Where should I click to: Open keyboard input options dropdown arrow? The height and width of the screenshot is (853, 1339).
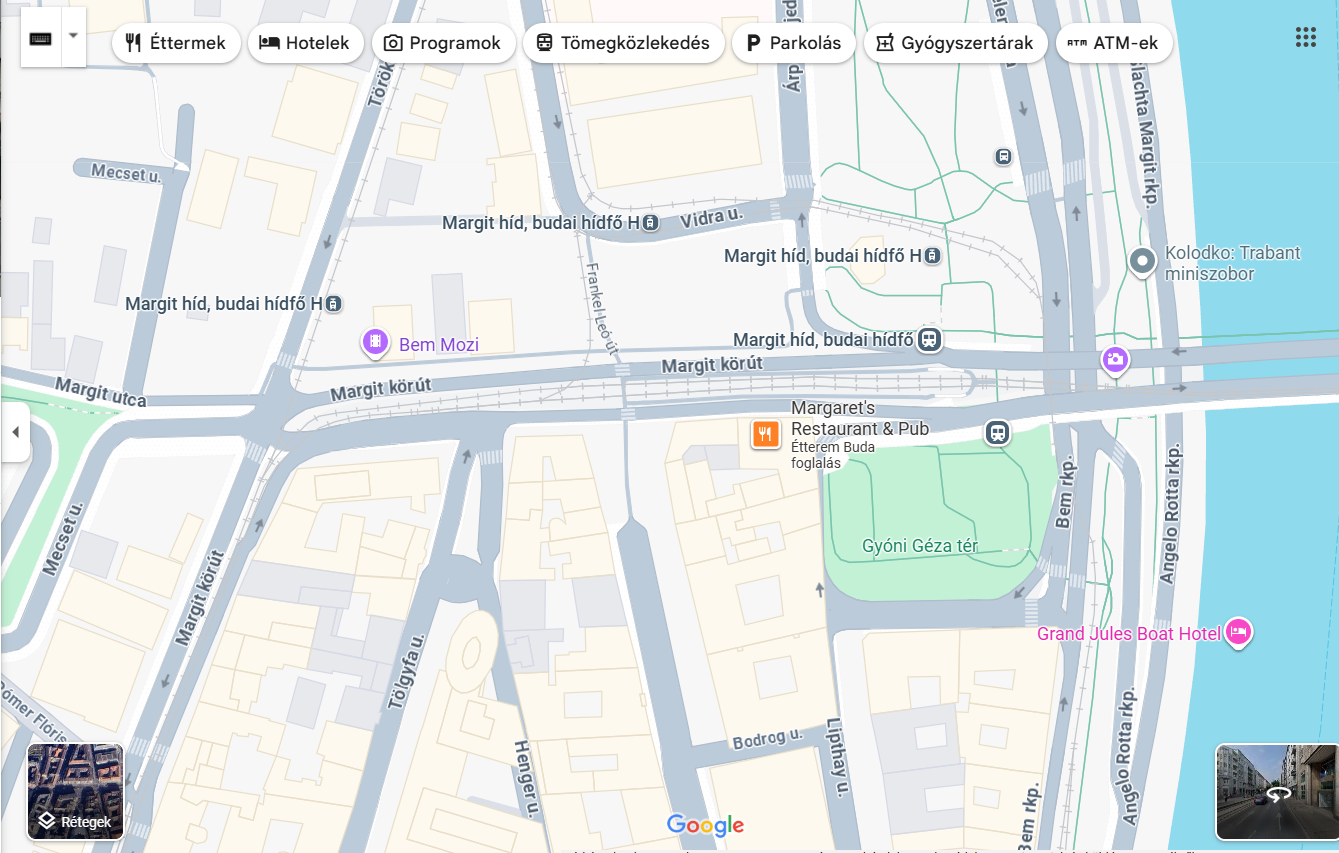pos(74,37)
